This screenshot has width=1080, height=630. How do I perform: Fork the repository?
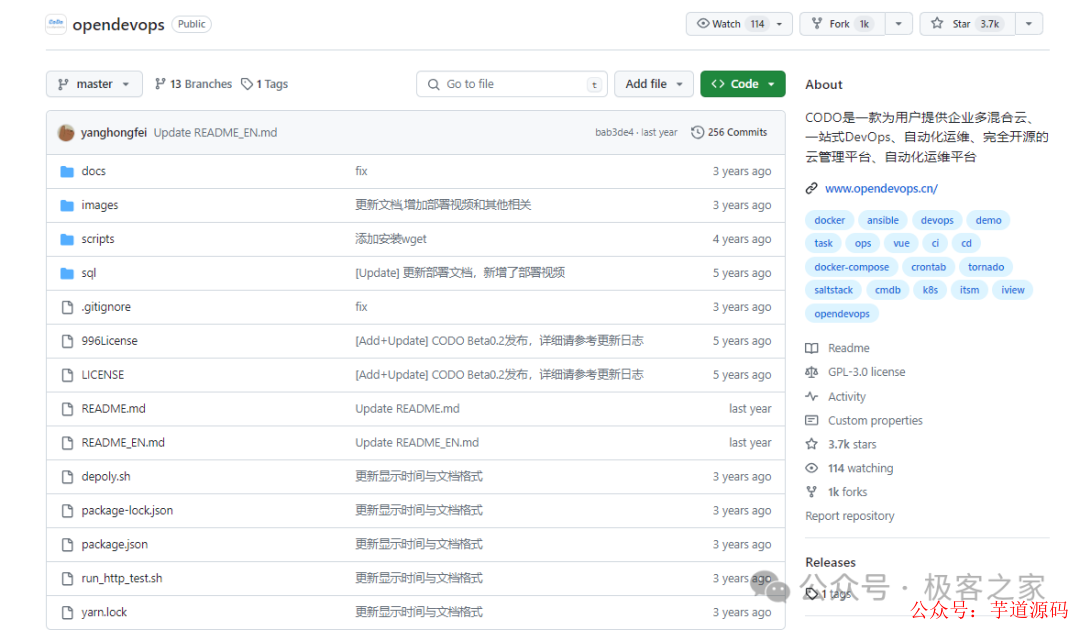(842, 24)
